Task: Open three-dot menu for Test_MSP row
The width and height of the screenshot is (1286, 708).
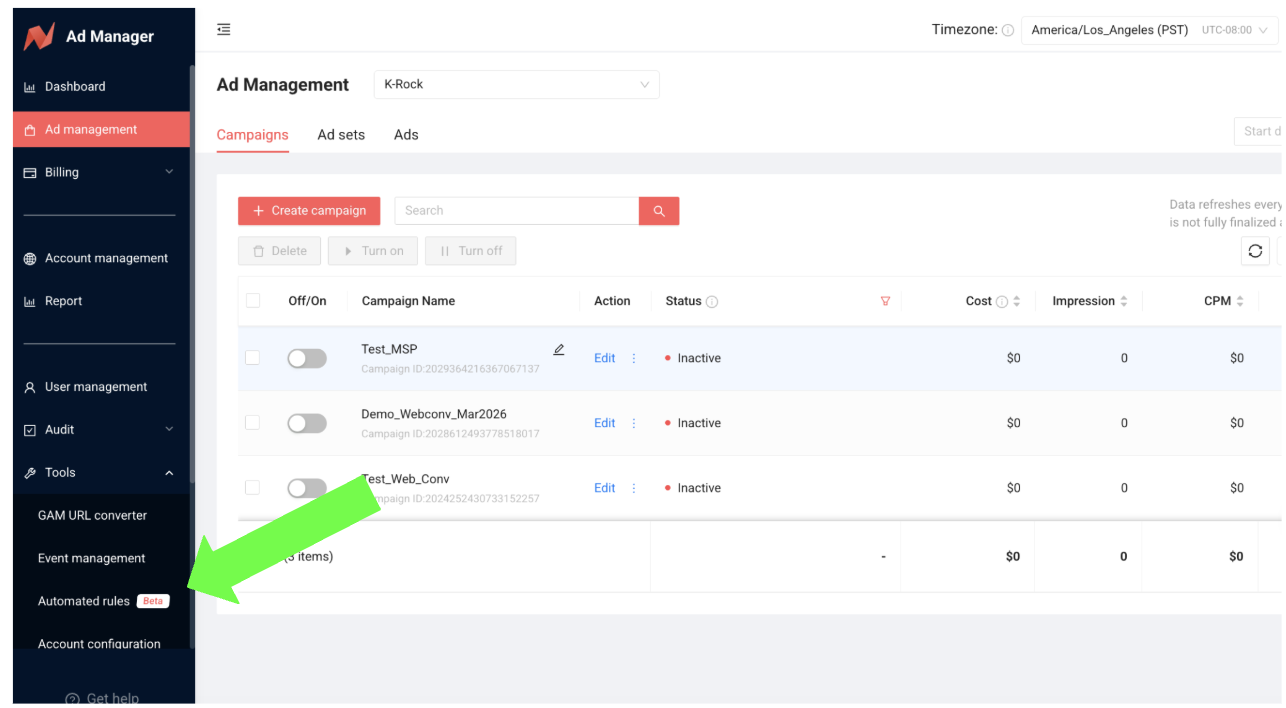Action: pos(634,358)
